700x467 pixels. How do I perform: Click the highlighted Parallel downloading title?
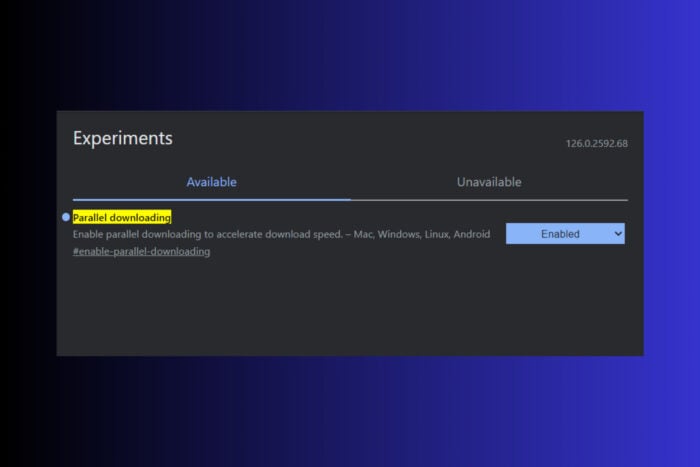(121, 217)
